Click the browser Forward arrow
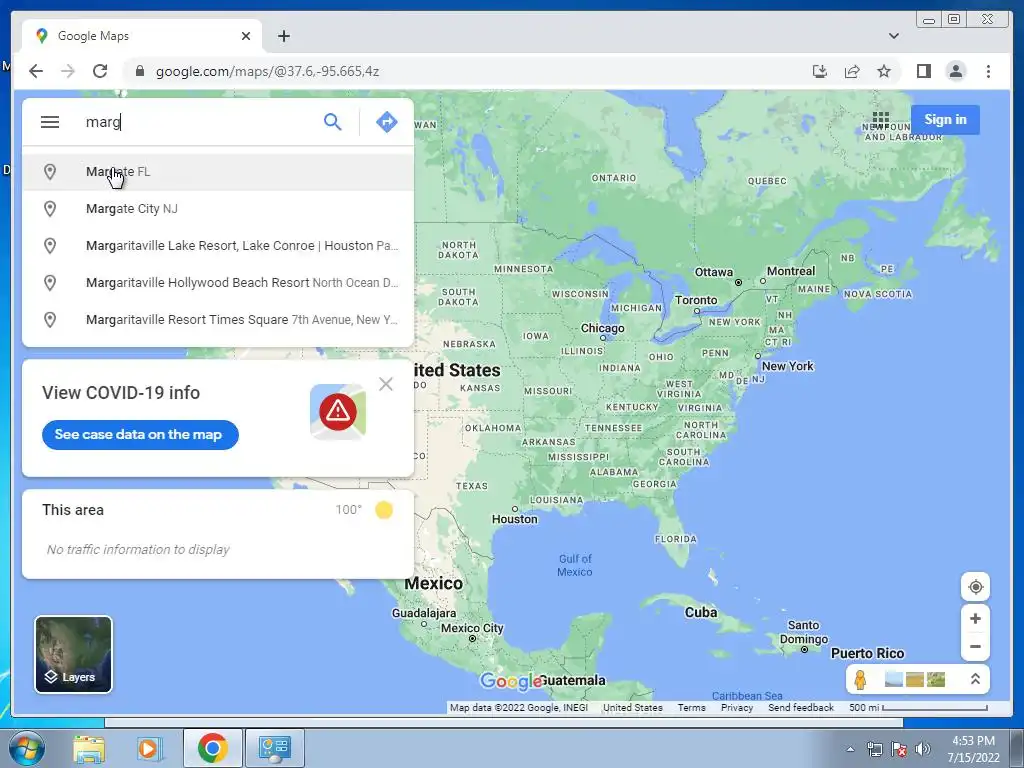This screenshot has width=1024, height=768. pyautogui.click(x=68, y=71)
